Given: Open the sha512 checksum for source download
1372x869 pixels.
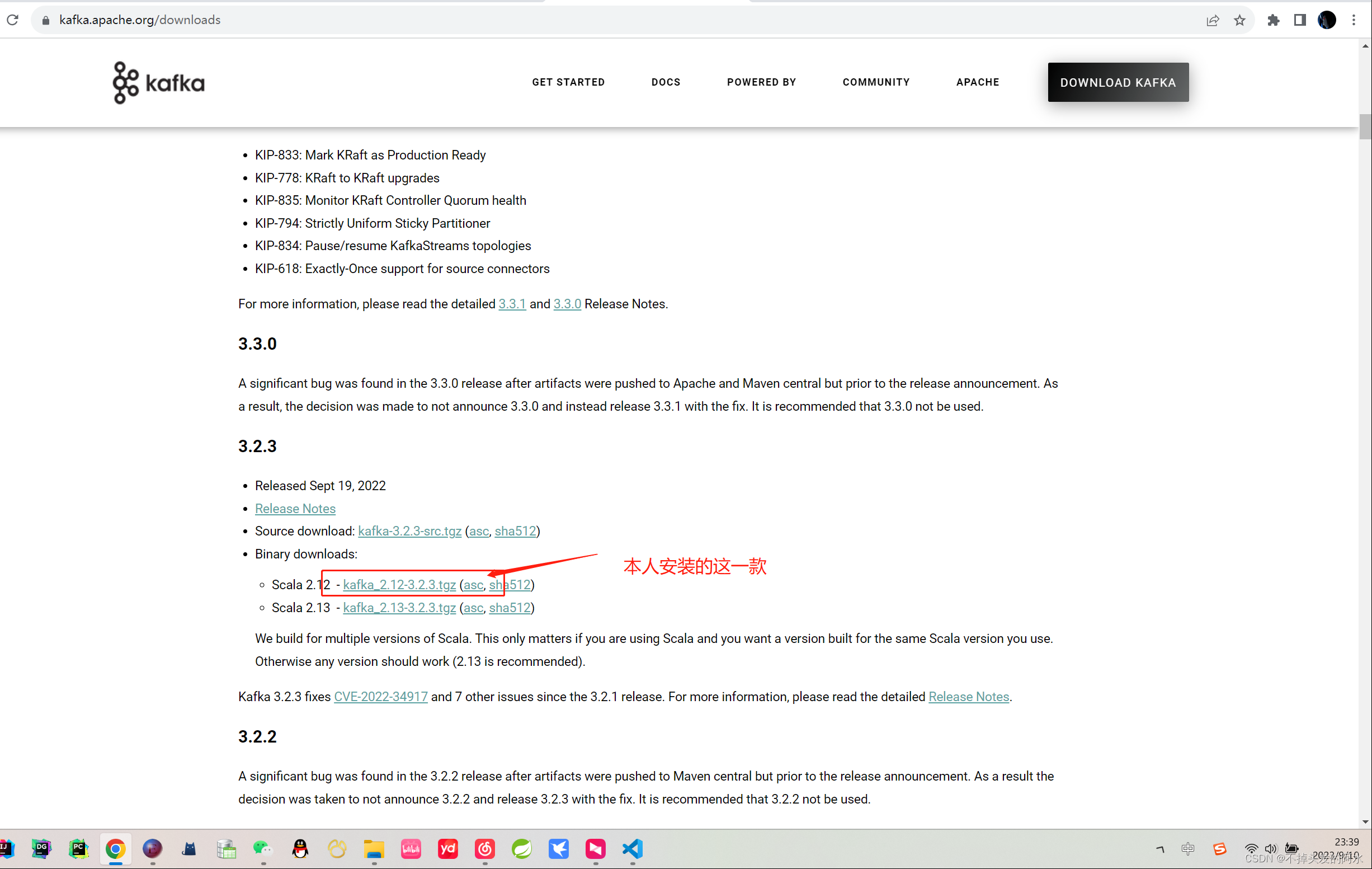Looking at the screenshot, I should 515,531.
